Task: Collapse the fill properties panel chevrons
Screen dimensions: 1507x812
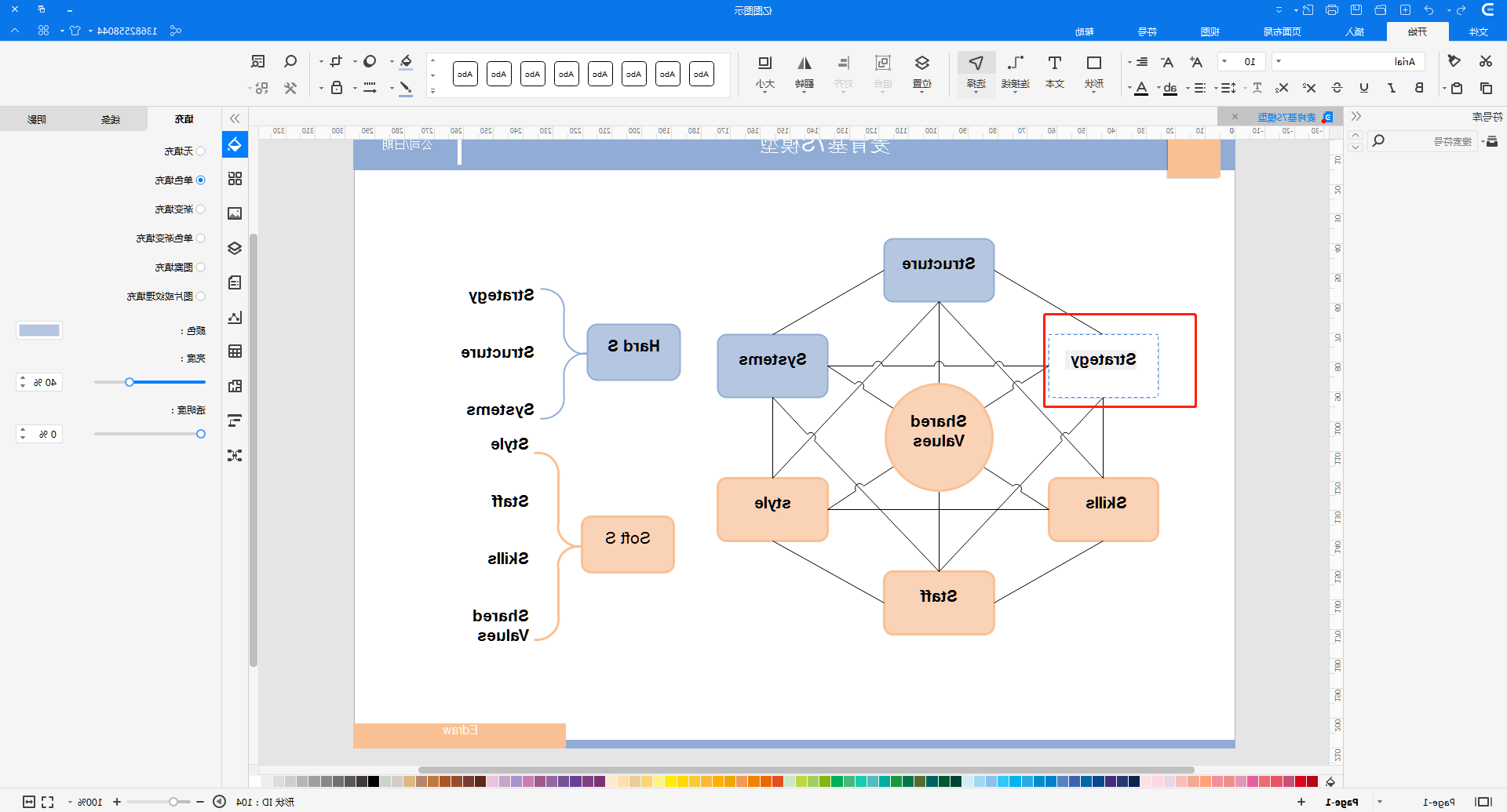Action: pyautogui.click(x=235, y=118)
